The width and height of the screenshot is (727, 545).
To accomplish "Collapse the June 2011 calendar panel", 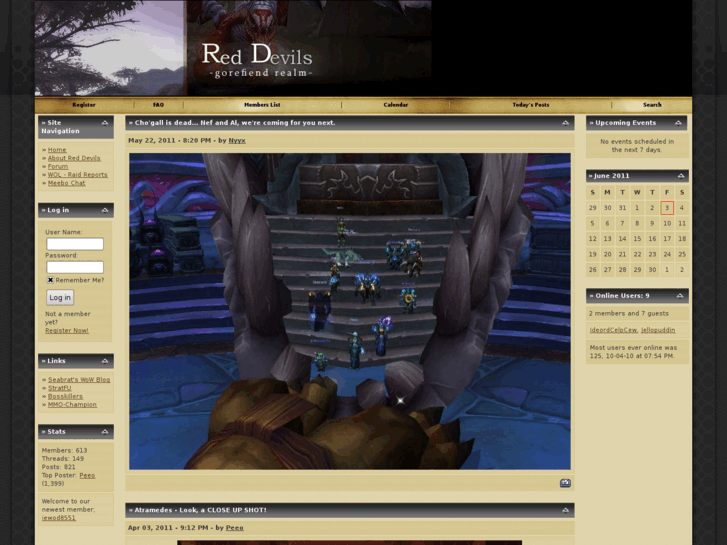I will (681, 176).
